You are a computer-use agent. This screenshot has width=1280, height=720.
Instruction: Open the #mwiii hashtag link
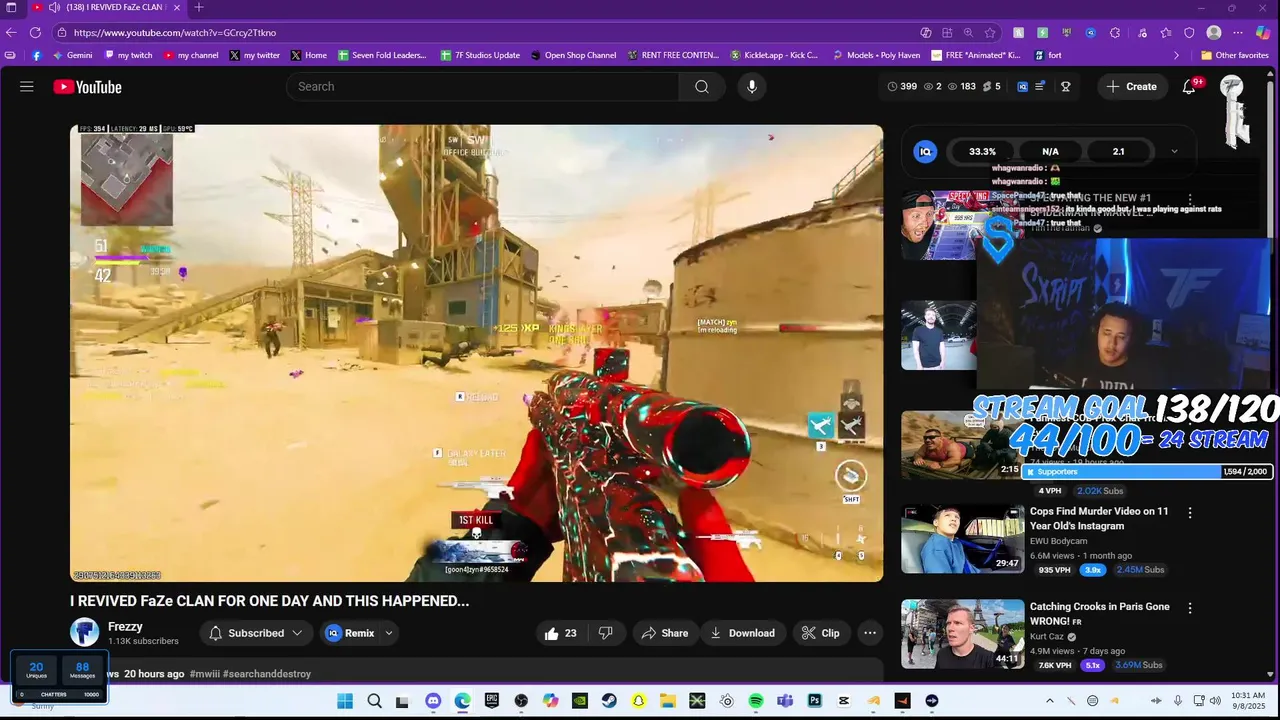204,674
